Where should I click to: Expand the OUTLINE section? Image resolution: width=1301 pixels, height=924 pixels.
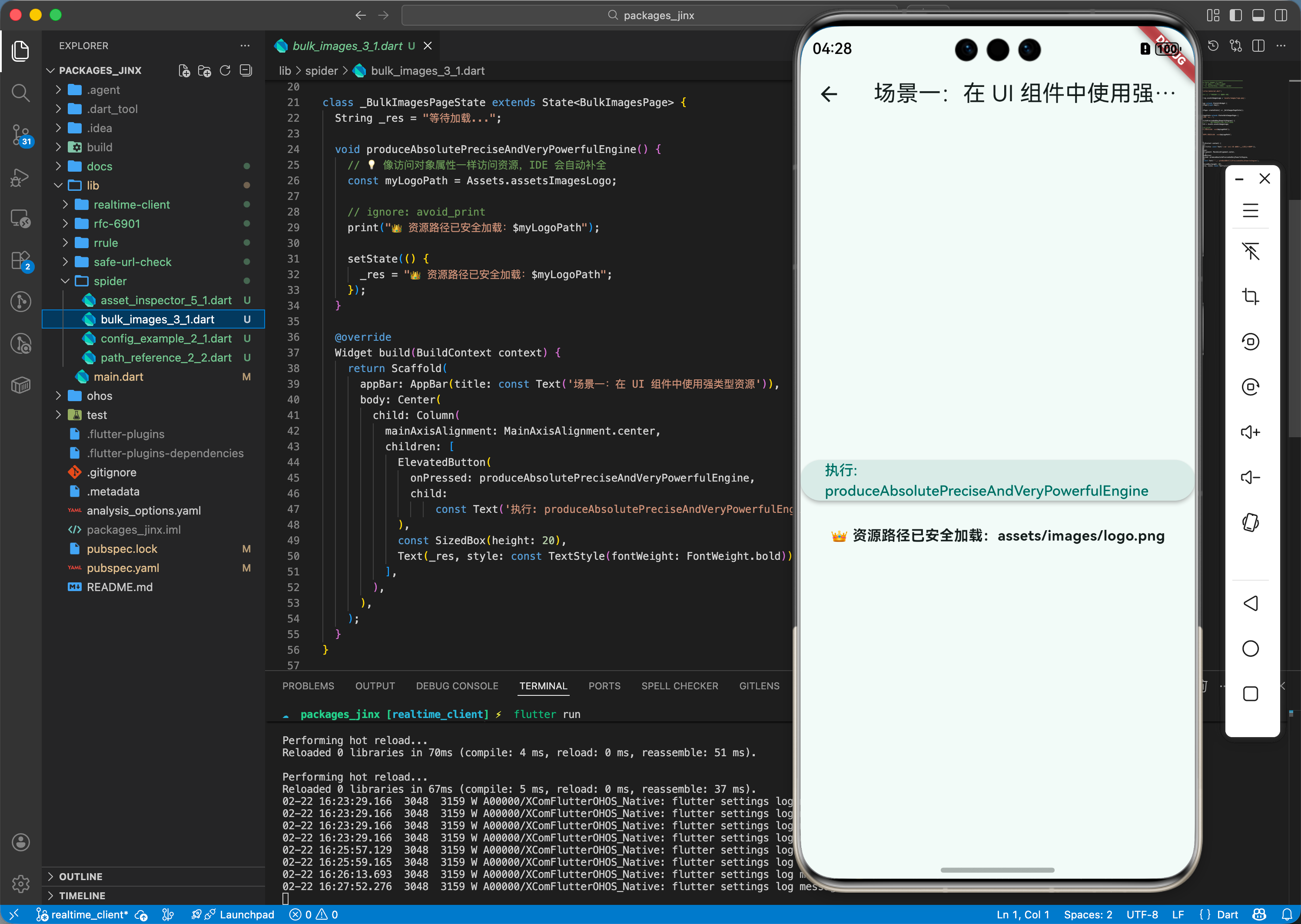(80, 876)
